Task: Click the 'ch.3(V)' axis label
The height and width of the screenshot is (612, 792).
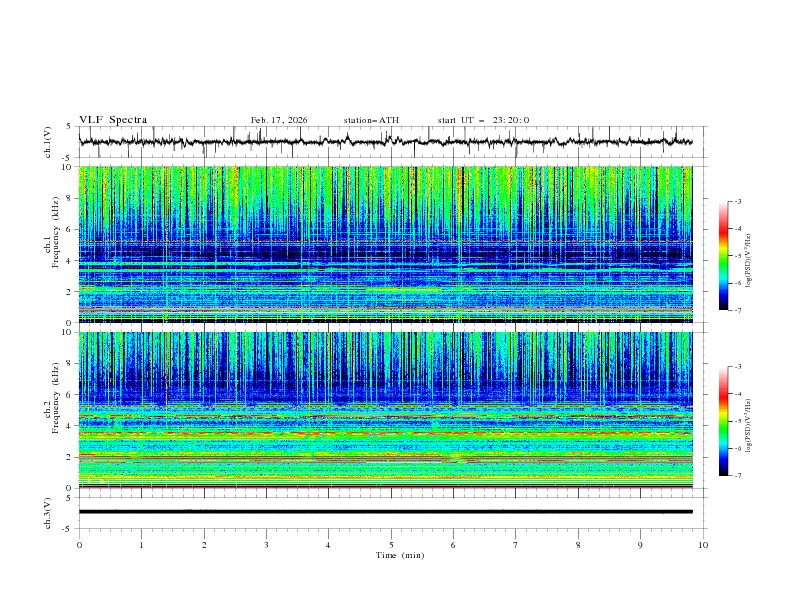Action: tap(48, 513)
